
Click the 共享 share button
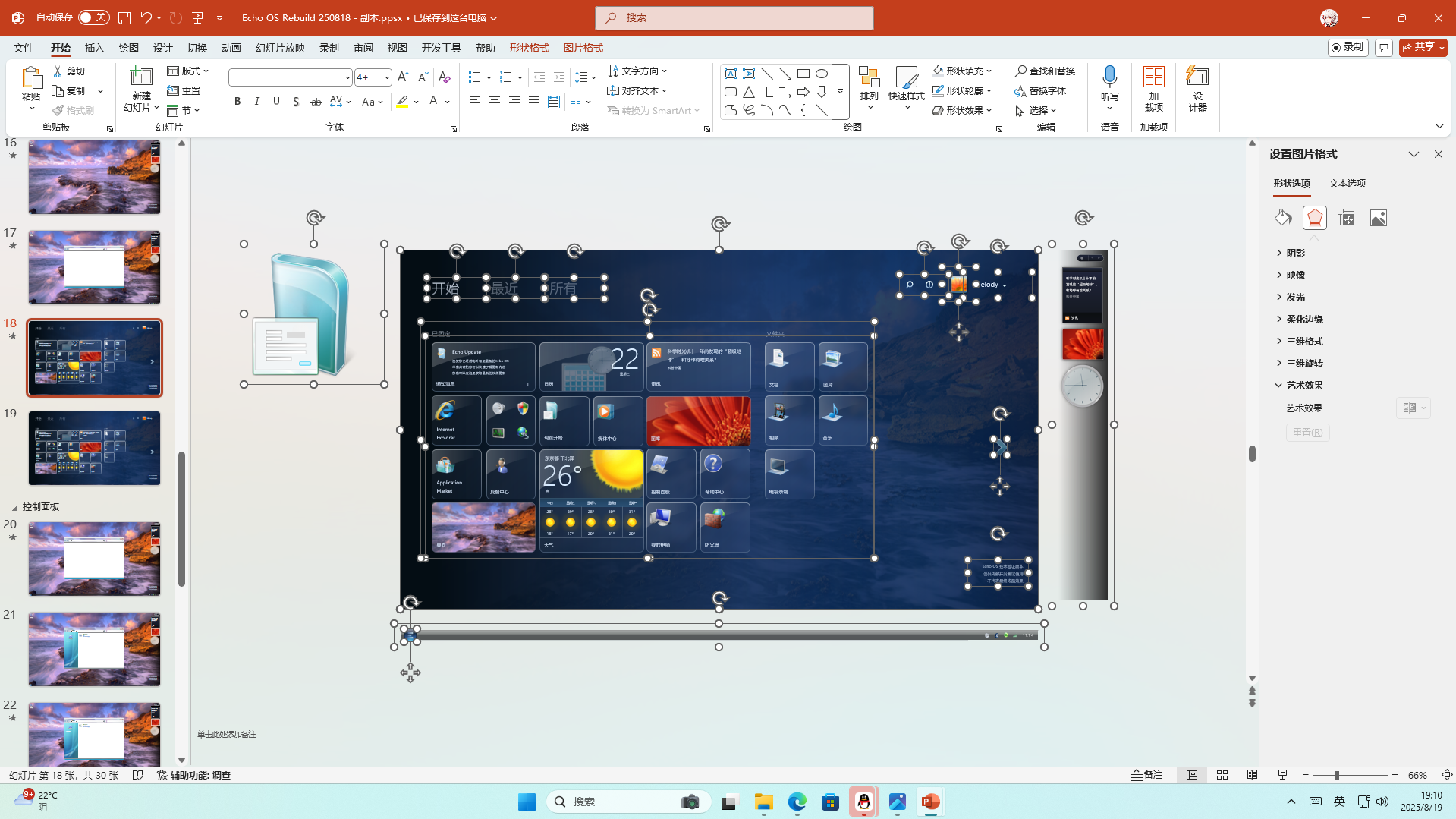[x=1423, y=48]
